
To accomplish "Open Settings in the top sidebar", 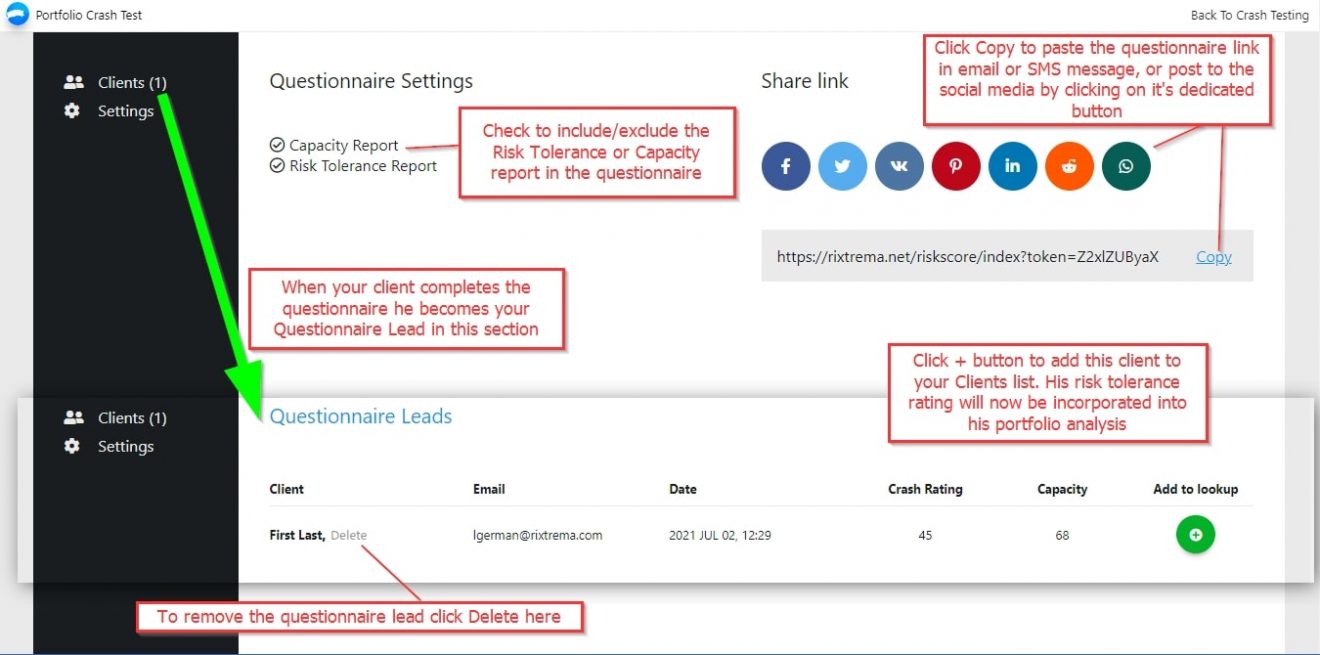I will coord(125,111).
